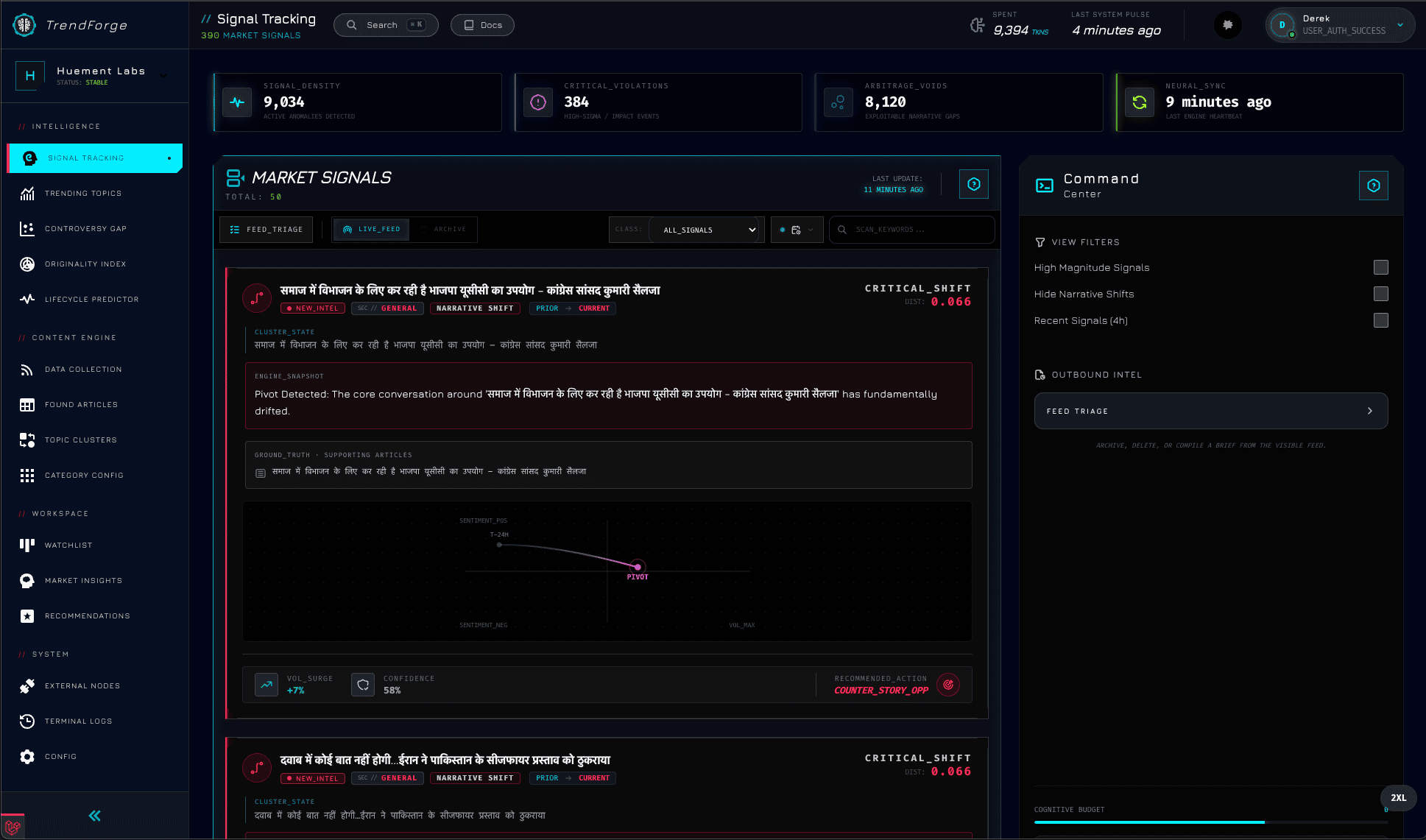This screenshot has height=840, width=1426.
Task: Click the PIVOT marker on the chart
Action: click(x=638, y=568)
